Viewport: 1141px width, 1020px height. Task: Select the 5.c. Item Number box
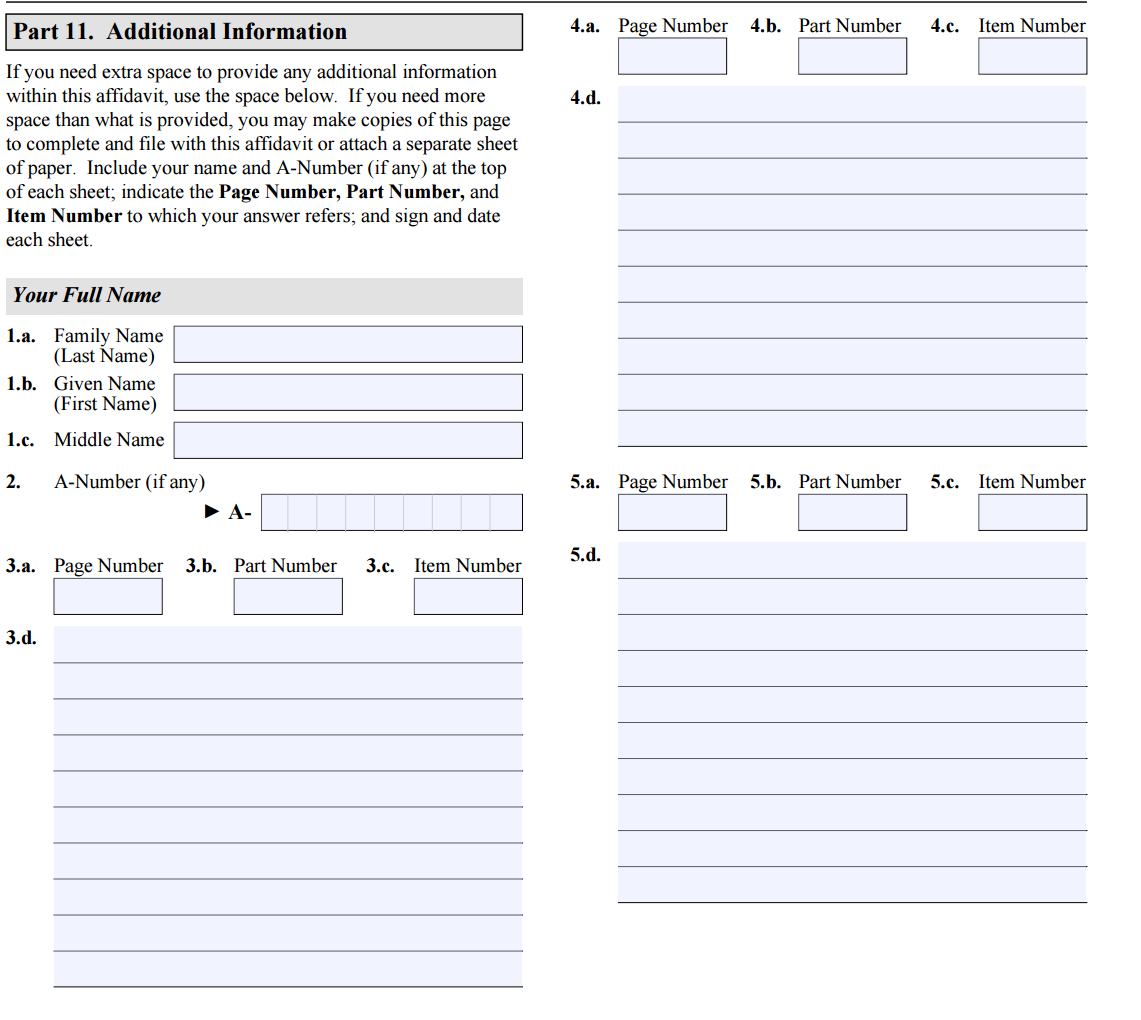coord(1032,512)
